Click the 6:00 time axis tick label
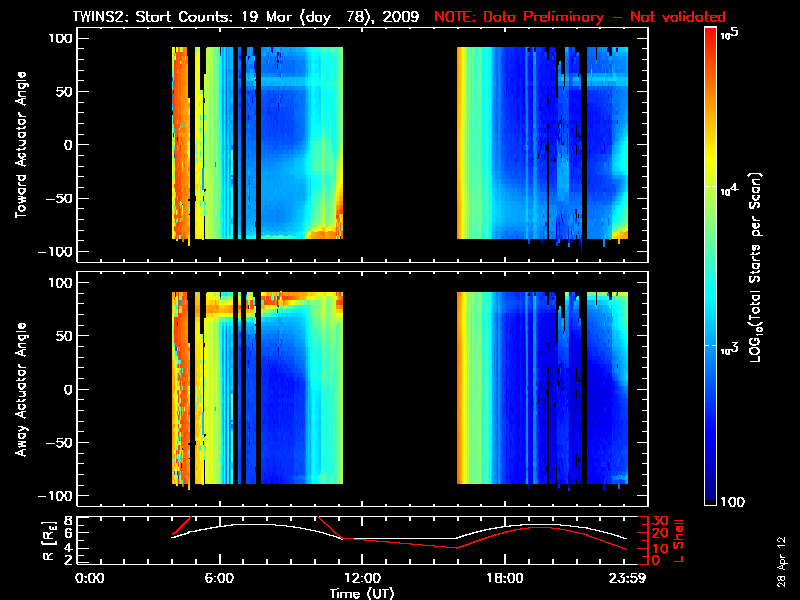This screenshot has width=800, height=600. 220,578
